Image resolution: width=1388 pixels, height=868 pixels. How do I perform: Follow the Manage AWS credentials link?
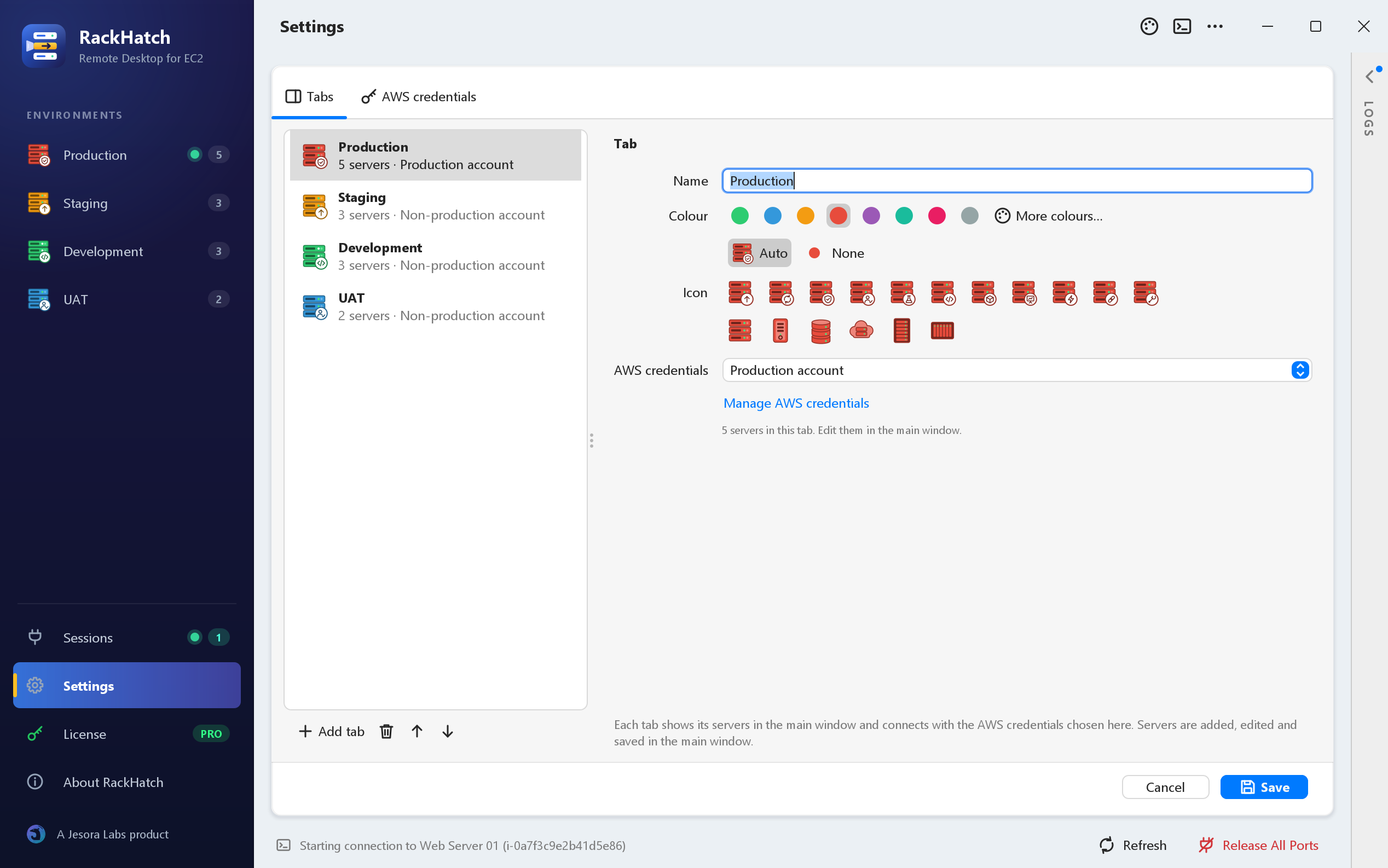(x=796, y=403)
